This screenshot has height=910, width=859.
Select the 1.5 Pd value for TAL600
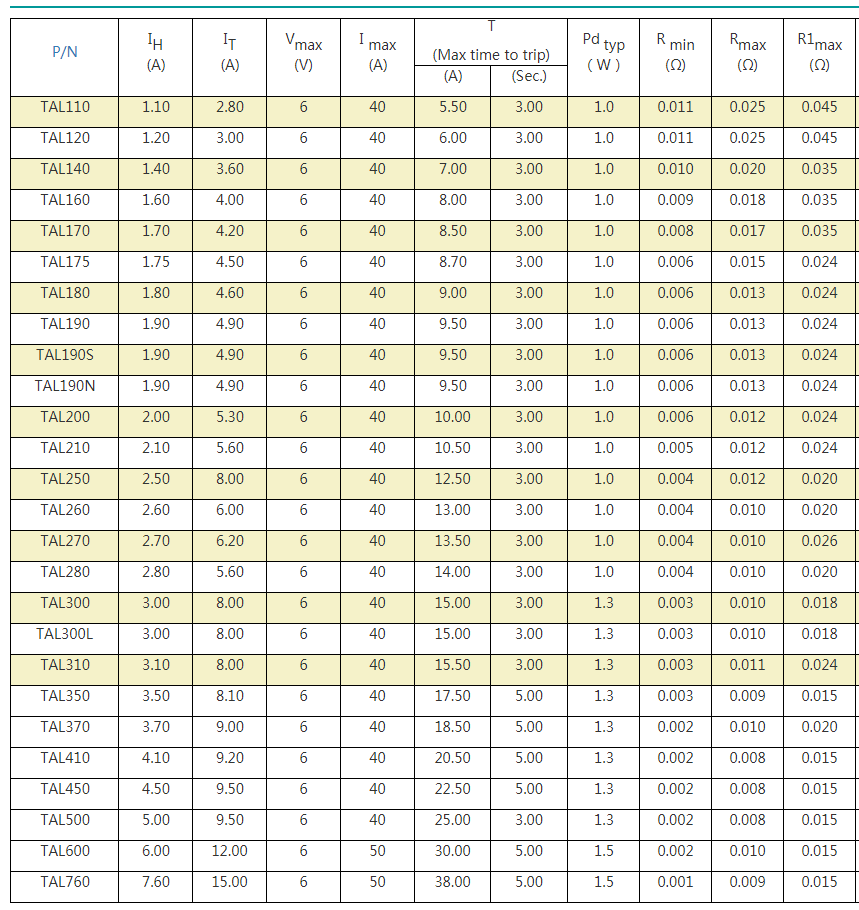(604, 851)
